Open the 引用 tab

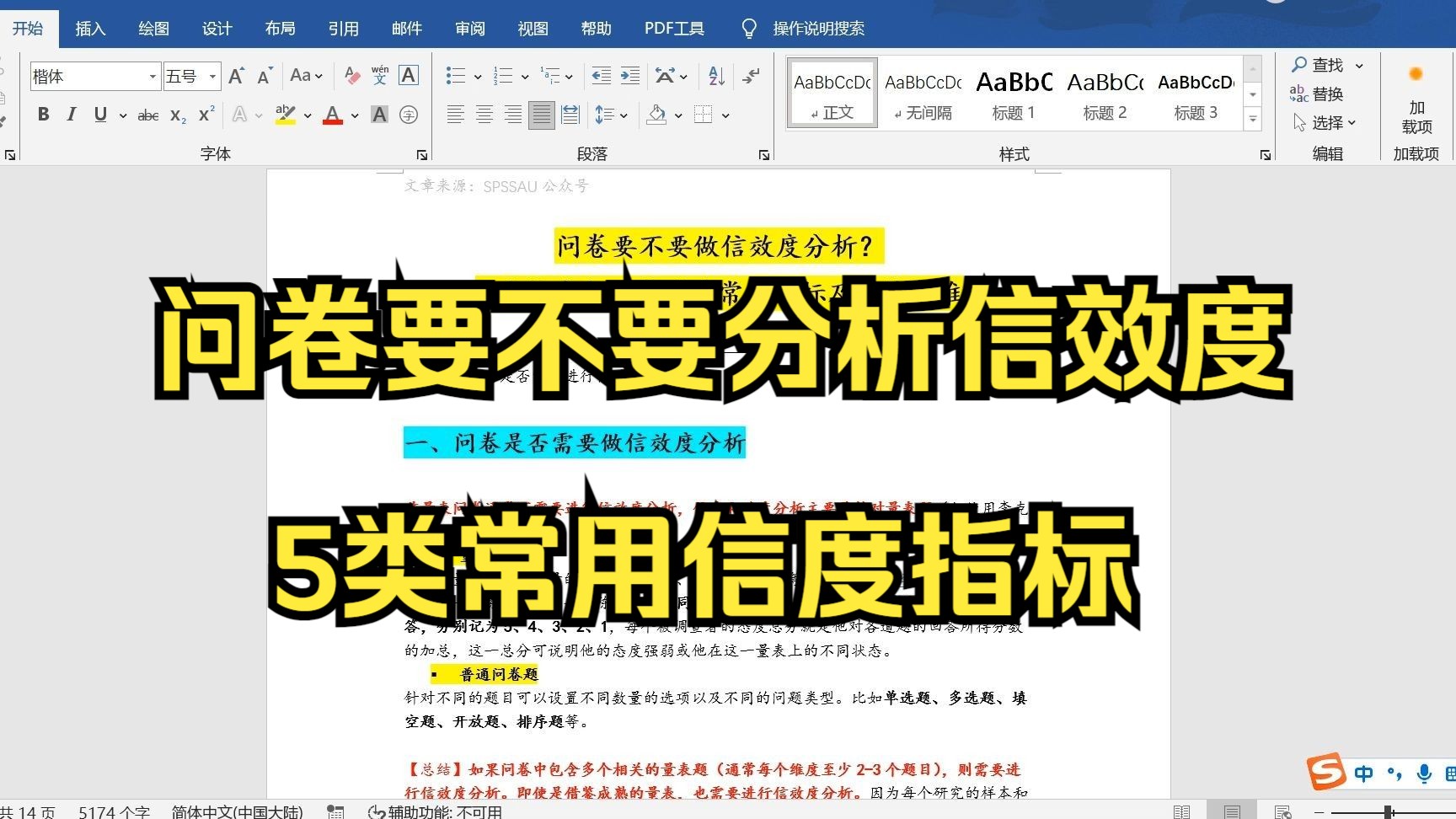[343, 29]
